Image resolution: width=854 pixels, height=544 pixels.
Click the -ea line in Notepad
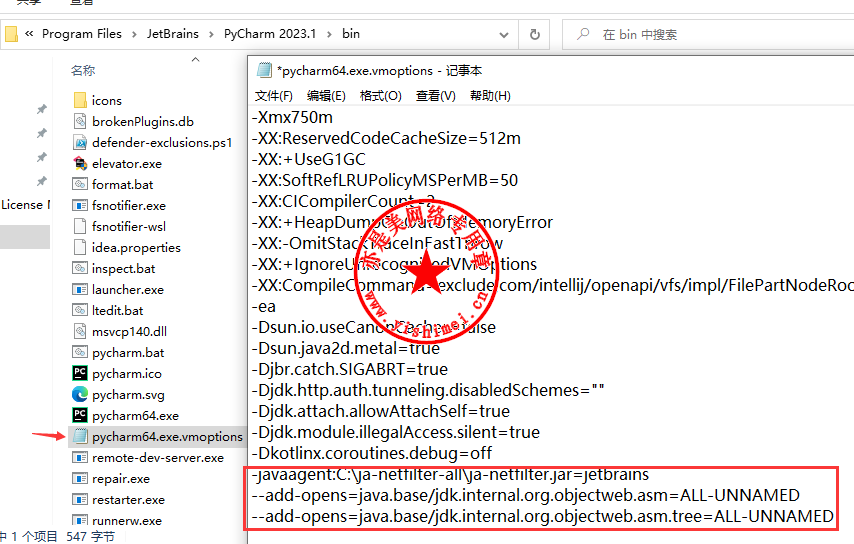(x=264, y=307)
